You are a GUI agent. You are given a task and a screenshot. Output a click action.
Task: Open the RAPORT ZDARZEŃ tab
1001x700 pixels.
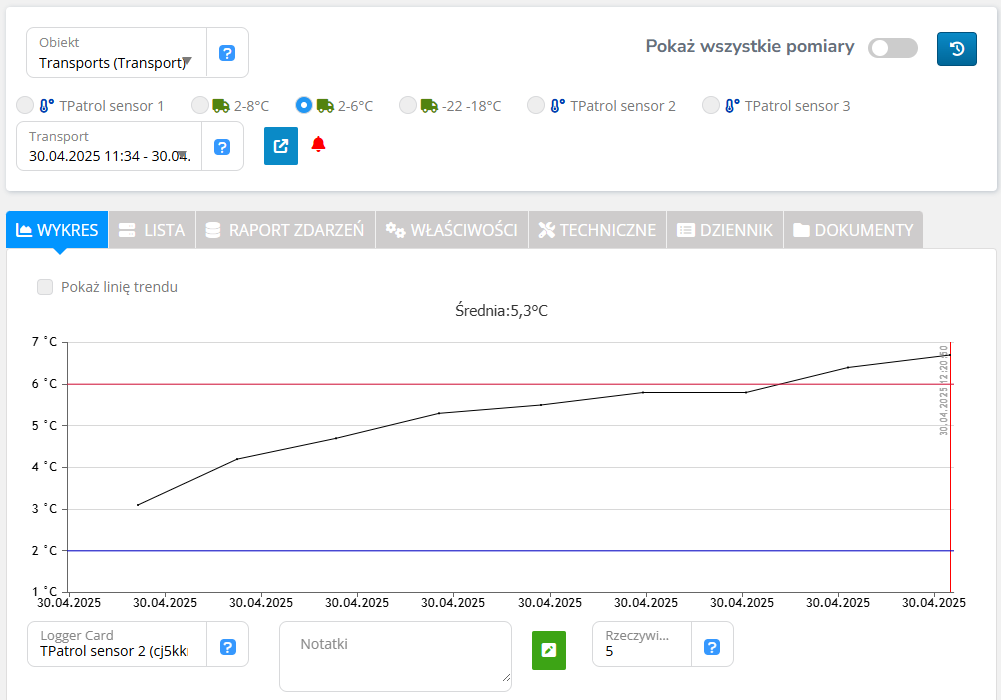click(284, 230)
